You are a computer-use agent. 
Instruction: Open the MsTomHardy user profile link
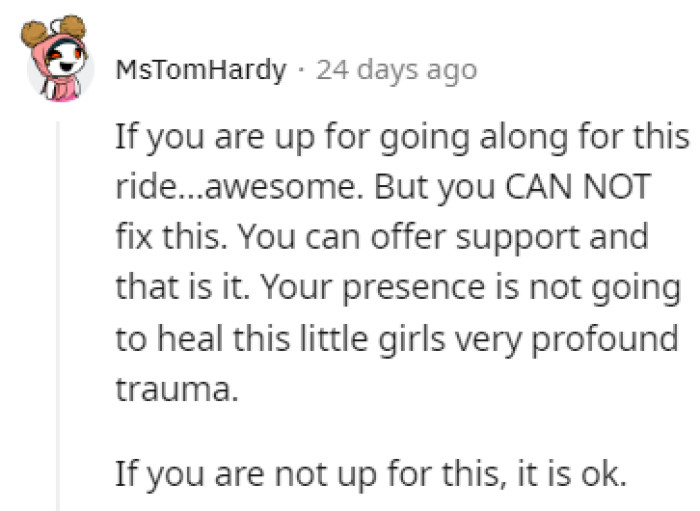(x=201, y=71)
